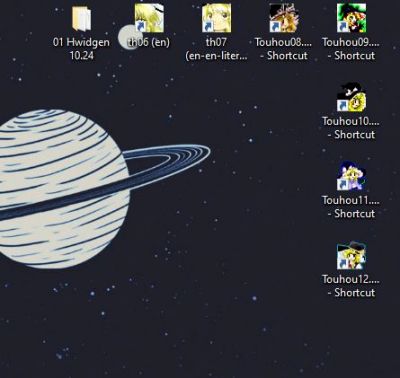Select the Touhou10 shortcut icon image
This screenshot has width=400, height=378.
[x=351, y=97]
